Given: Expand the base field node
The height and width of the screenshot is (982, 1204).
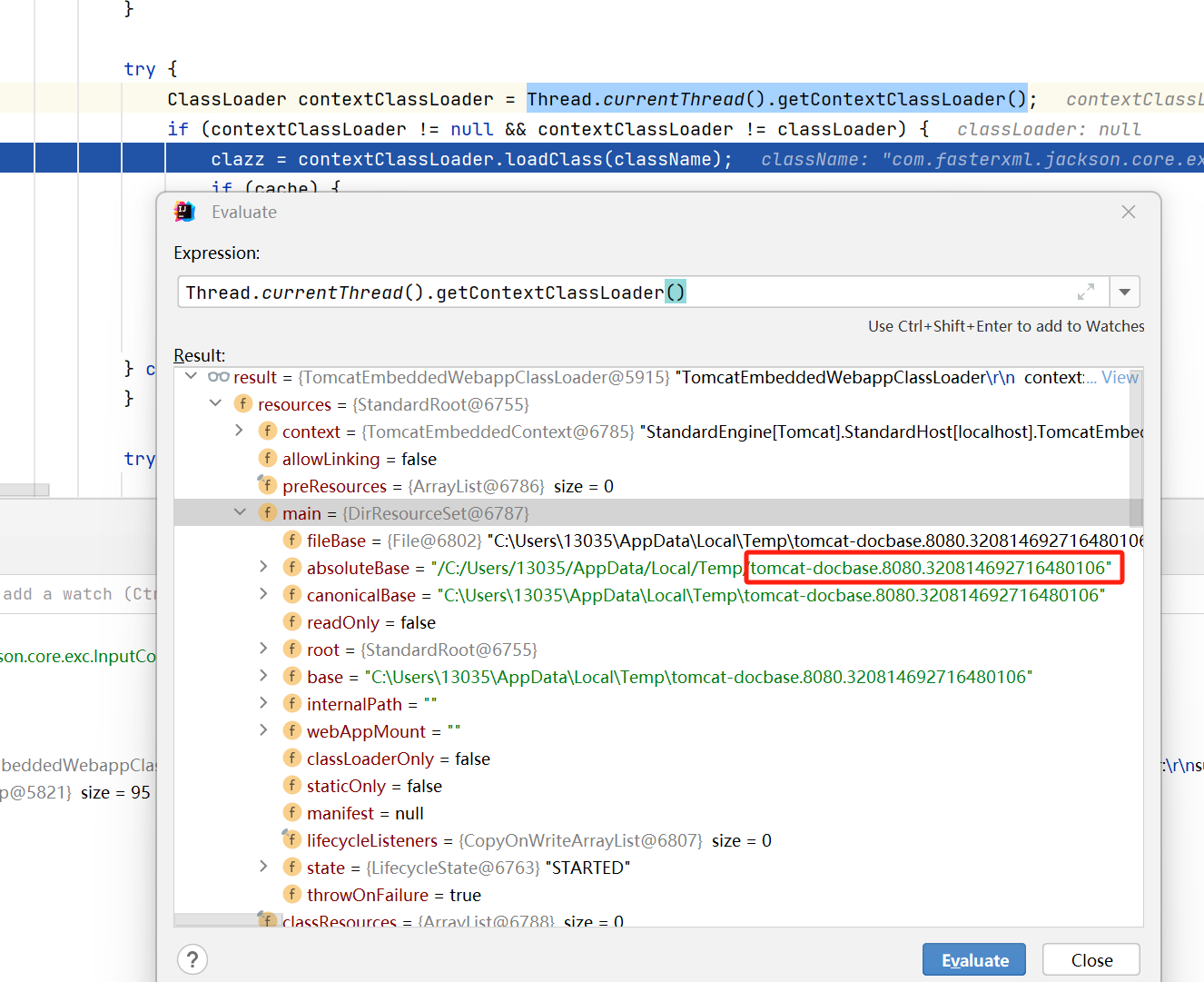Looking at the screenshot, I should [263, 676].
